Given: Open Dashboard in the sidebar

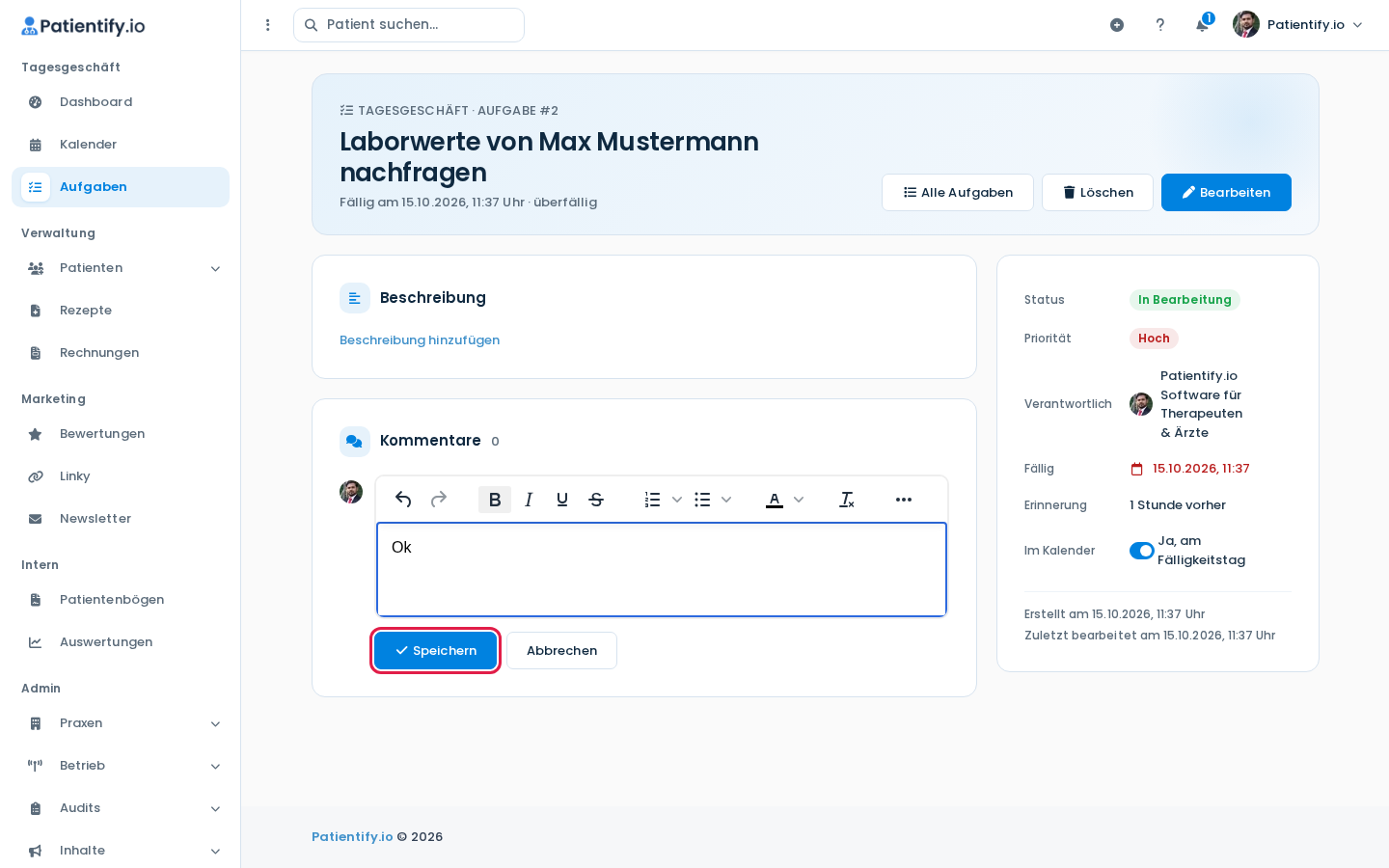Looking at the screenshot, I should pyautogui.click(x=121, y=102).
